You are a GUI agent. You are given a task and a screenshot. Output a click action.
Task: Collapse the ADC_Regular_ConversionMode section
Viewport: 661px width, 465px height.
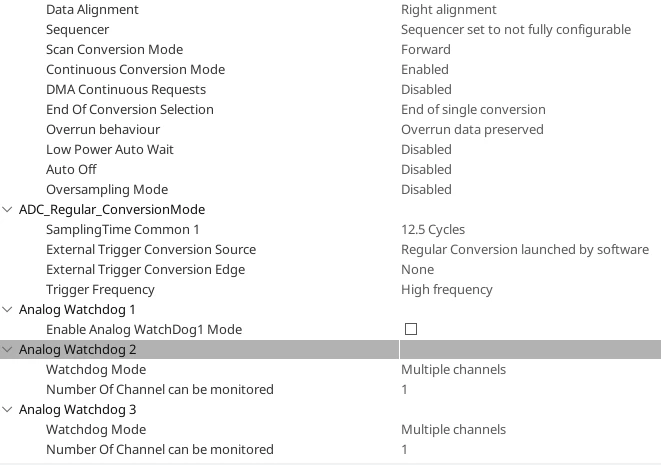pyautogui.click(x=7, y=210)
